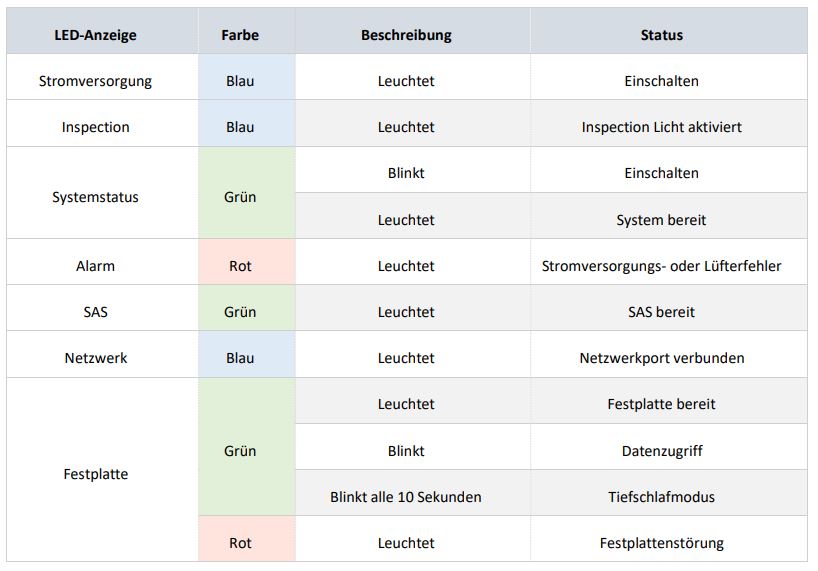Click the green color cell for SAS
Screen dimensions: 818x571
240,312
